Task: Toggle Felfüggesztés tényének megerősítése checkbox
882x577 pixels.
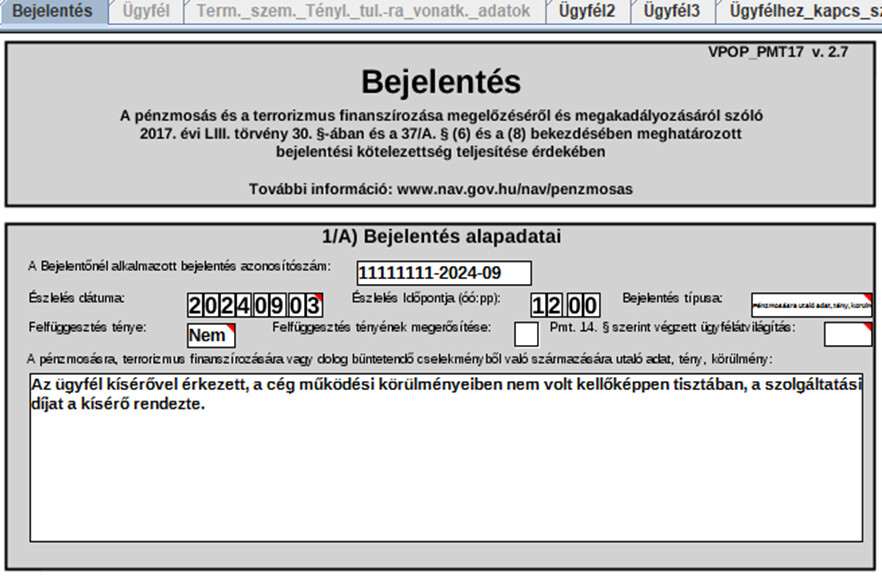Action: tap(526, 334)
